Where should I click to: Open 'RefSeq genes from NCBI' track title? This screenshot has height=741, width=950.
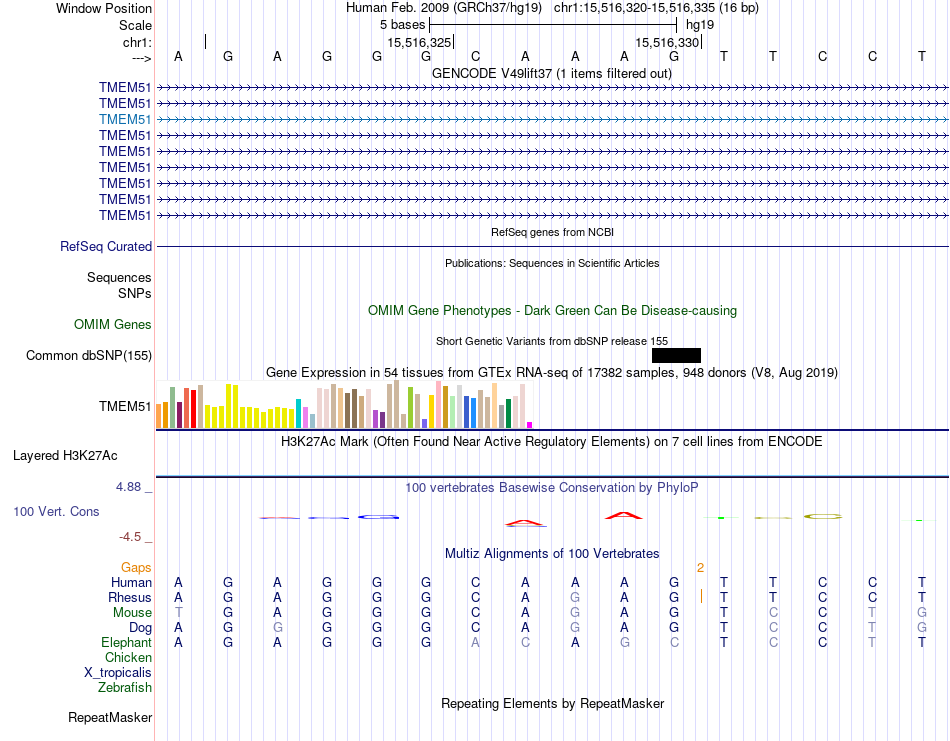[552, 232]
